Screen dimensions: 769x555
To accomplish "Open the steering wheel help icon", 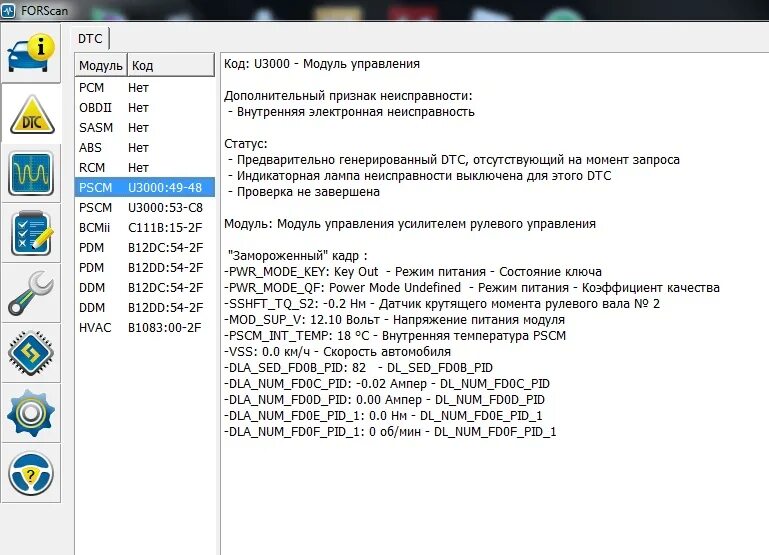I will click(30, 474).
